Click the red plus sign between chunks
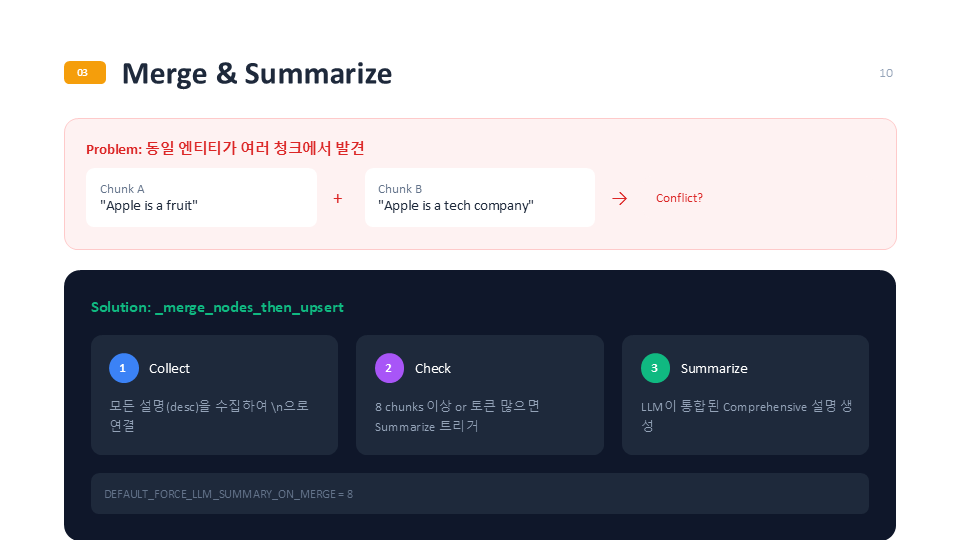The image size is (960, 540). (x=338, y=198)
